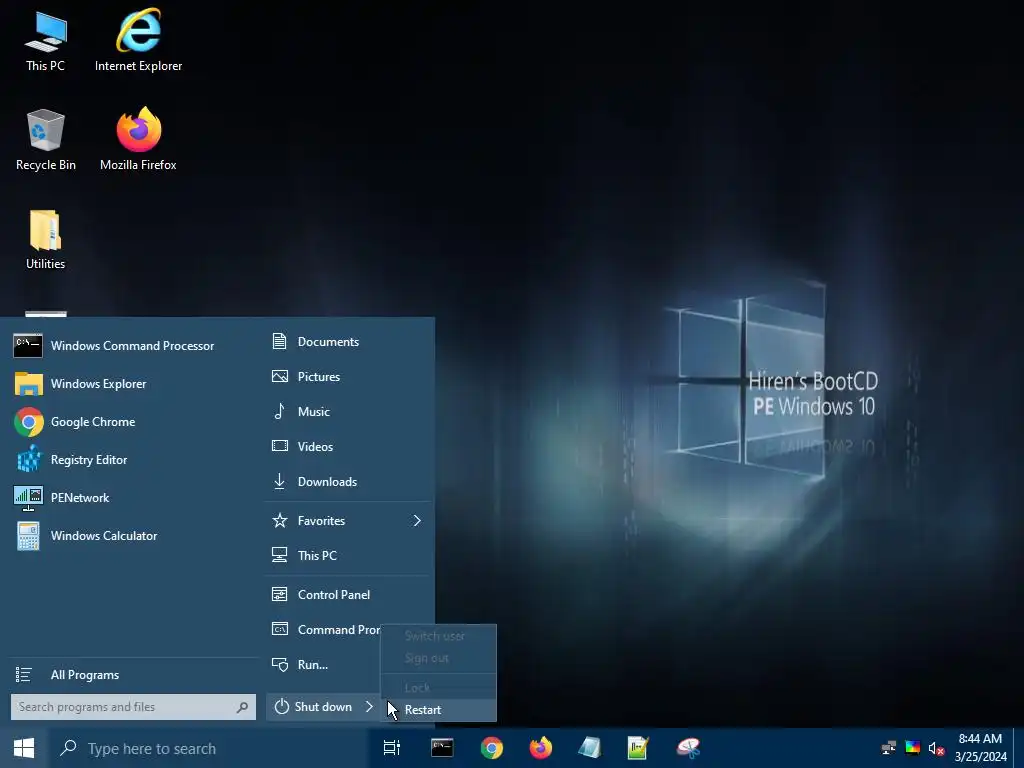Image resolution: width=1024 pixels, height=768 pixels.
Task: Click magnifier icon in taskbar search
Action: 68,748
